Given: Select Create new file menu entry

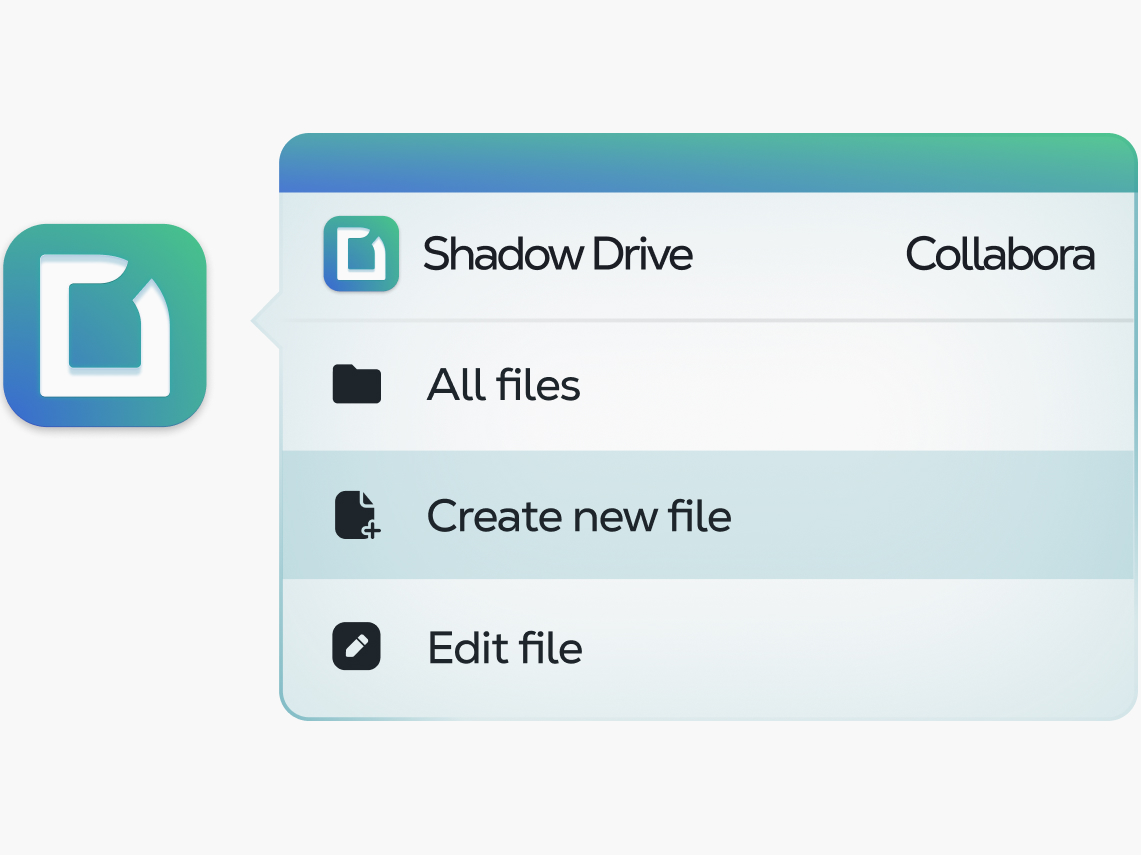Looking at the screenshot, I should click(578, 516).
